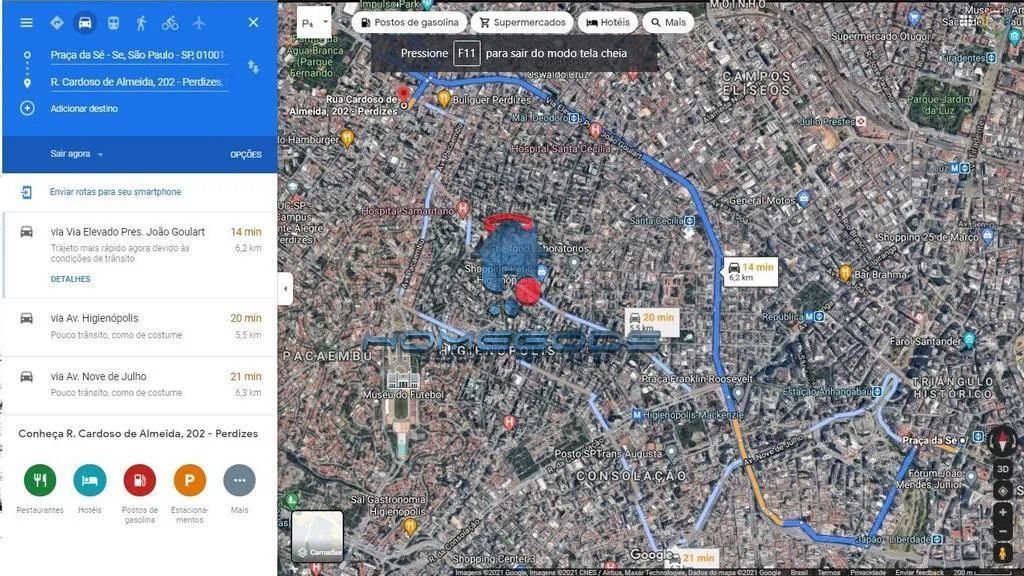Edit the R. Cardoso de Almeida destination field

(x=138, y=82)
